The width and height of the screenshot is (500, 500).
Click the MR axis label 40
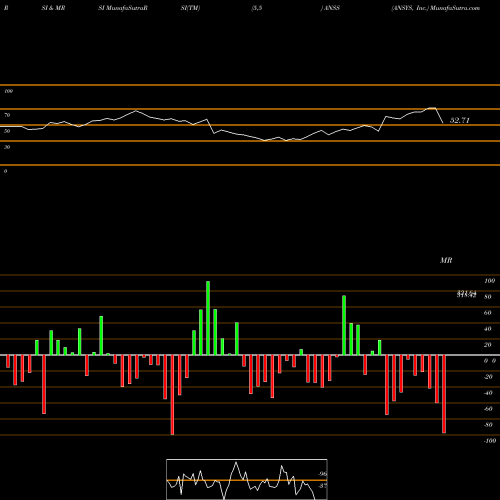[487, 329]
